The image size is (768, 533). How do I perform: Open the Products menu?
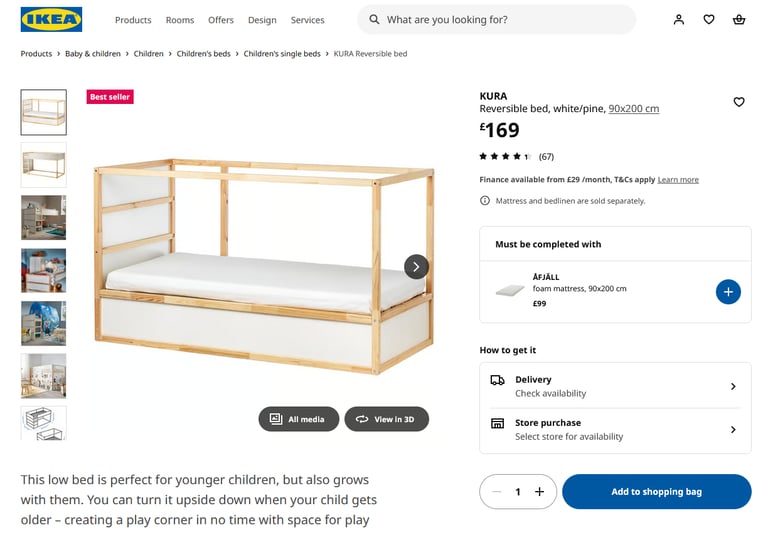(x=133, y=20)
